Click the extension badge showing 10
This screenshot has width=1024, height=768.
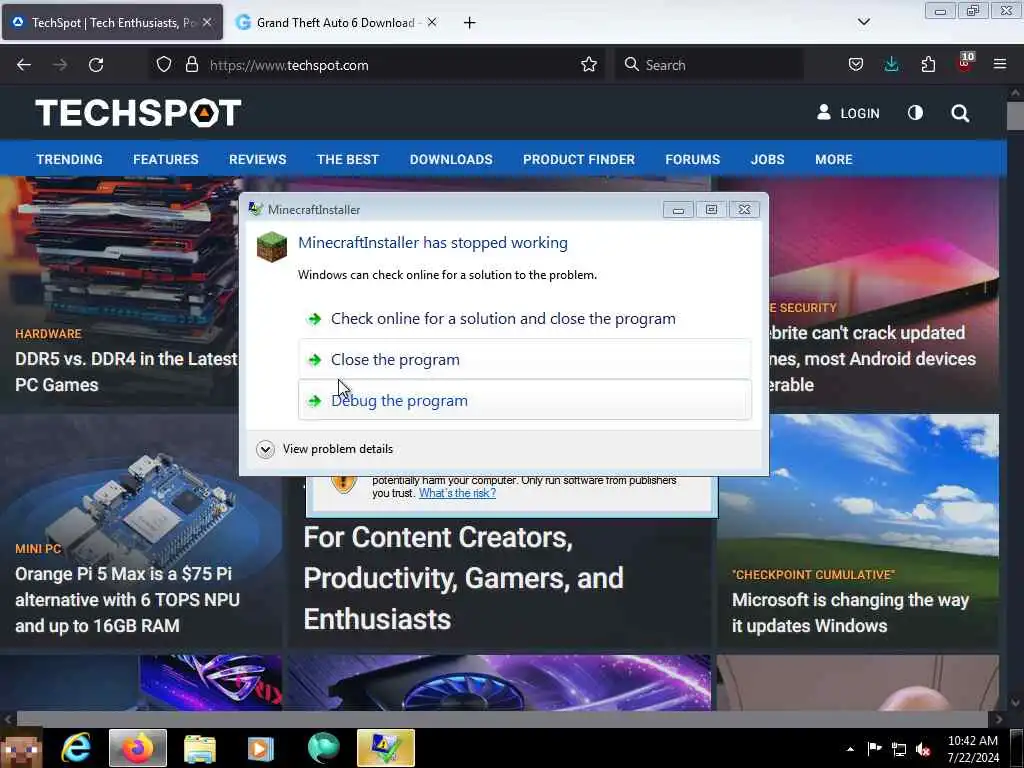(965, 61)
